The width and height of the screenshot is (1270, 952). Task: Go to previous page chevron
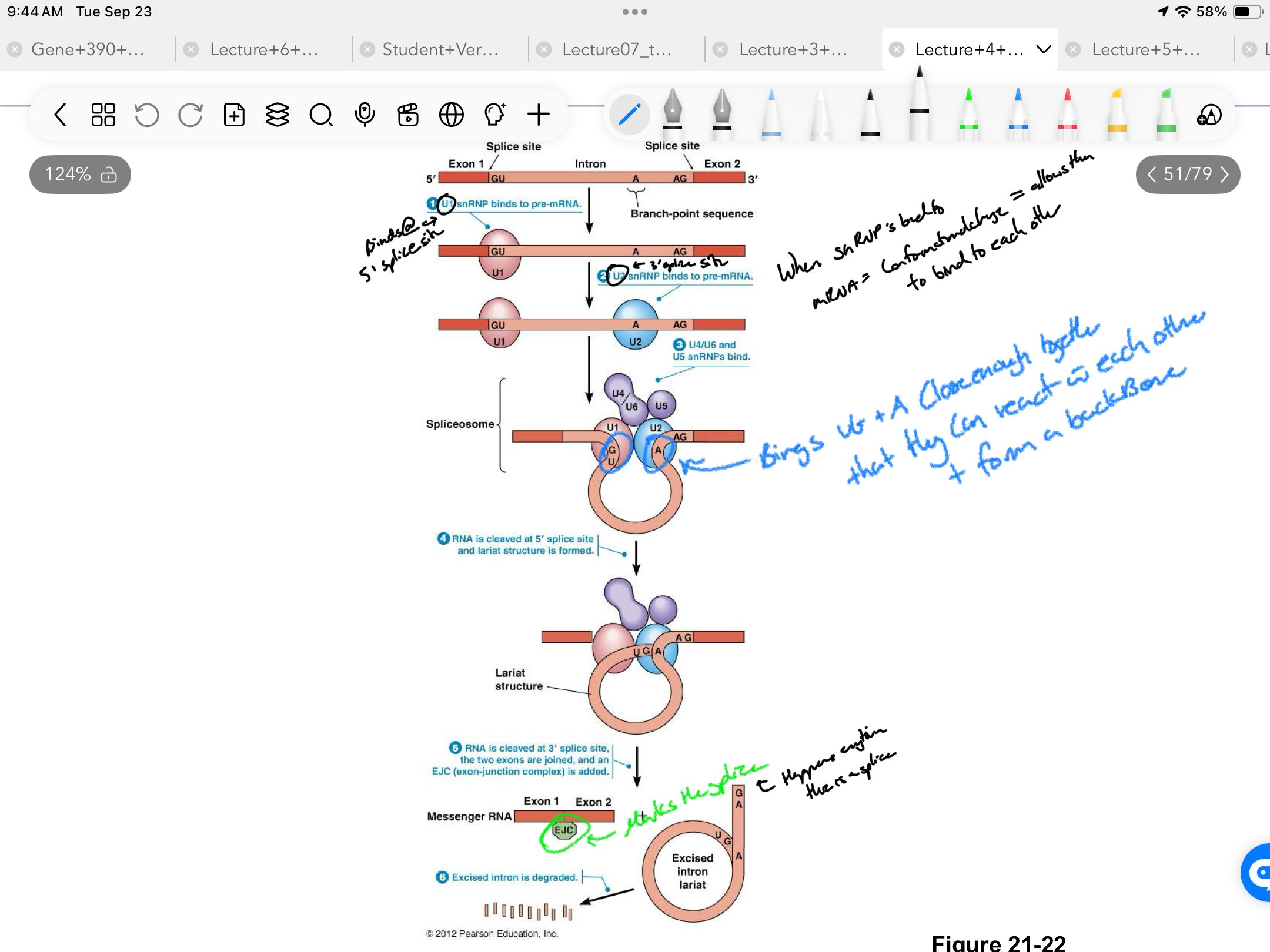tap(1152, 175)
